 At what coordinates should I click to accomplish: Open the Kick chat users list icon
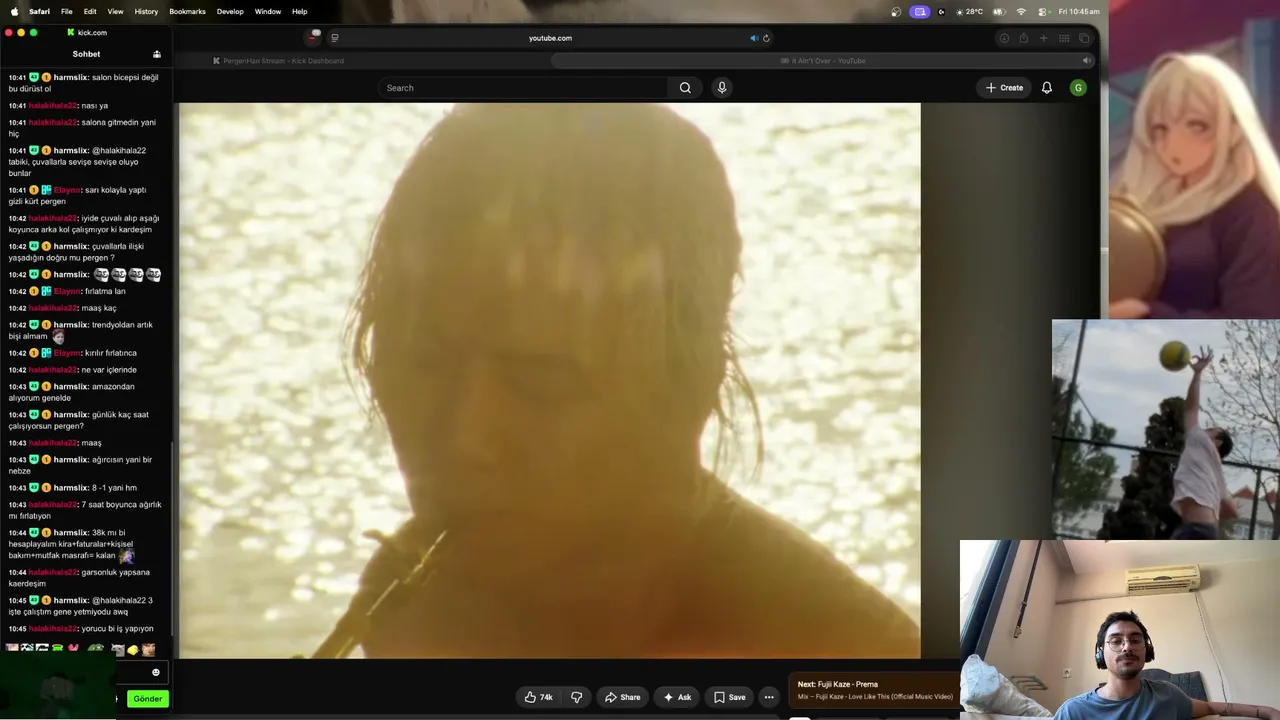pyautogui.click(x=157, y=54)
